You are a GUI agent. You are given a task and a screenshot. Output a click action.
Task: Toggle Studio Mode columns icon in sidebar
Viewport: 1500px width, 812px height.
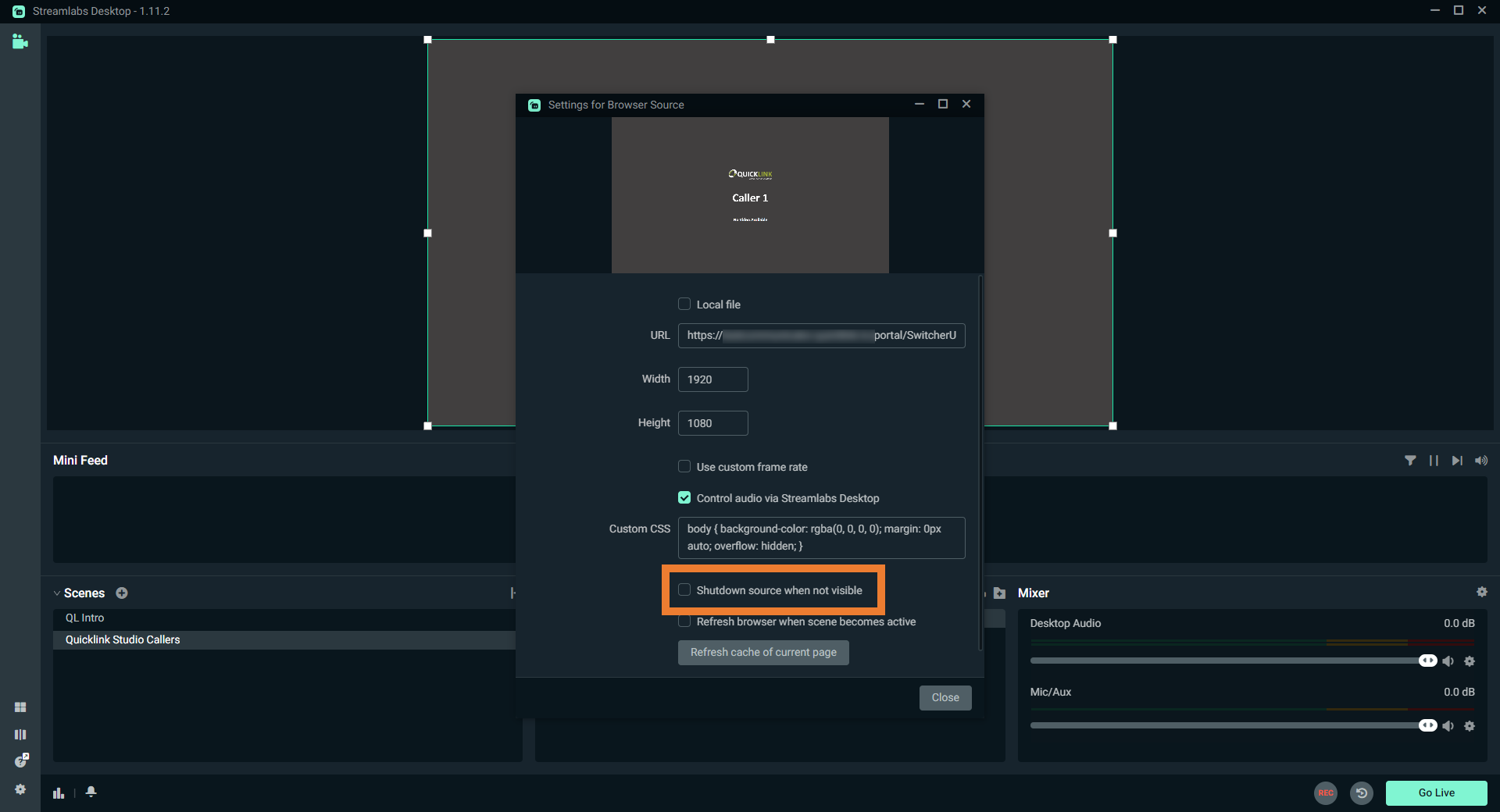pyautogui.click(x=20, y=735)
